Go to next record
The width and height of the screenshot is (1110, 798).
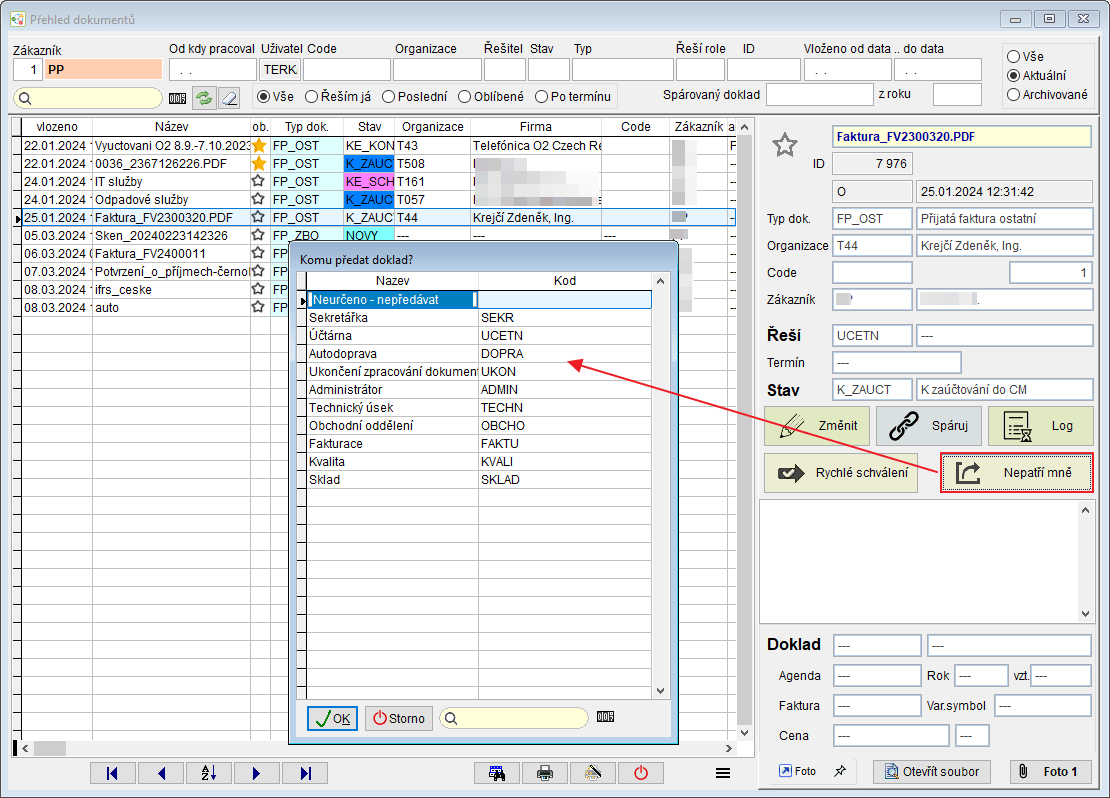(x=256, y=773)
